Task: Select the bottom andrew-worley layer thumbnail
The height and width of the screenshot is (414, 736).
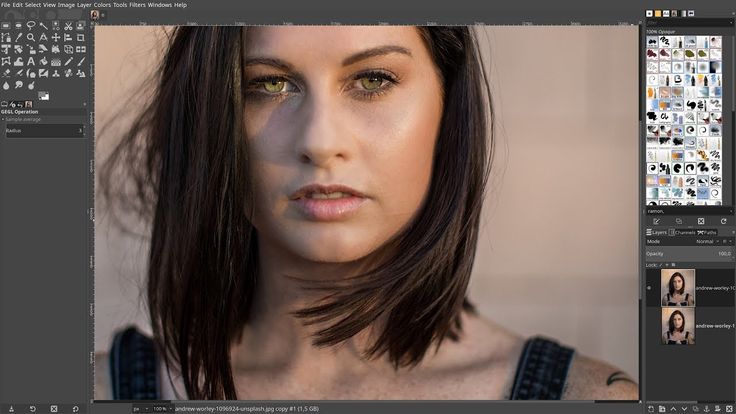Action: pyautogui.click(x=678, y=326)
